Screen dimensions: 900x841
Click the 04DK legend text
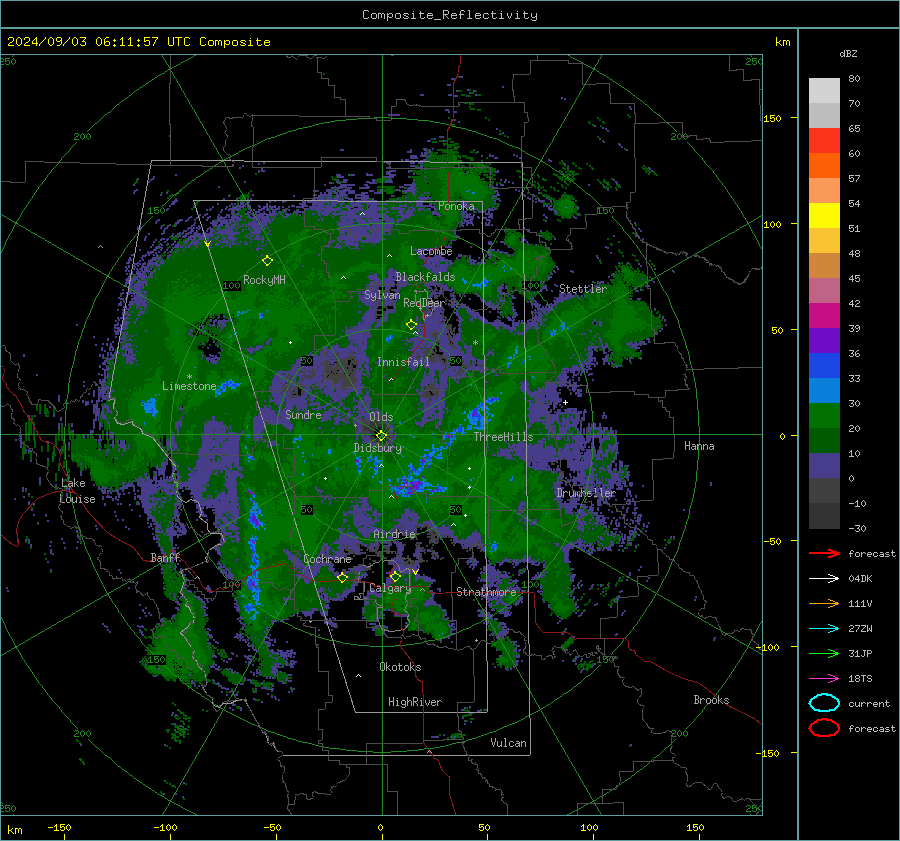860,579
